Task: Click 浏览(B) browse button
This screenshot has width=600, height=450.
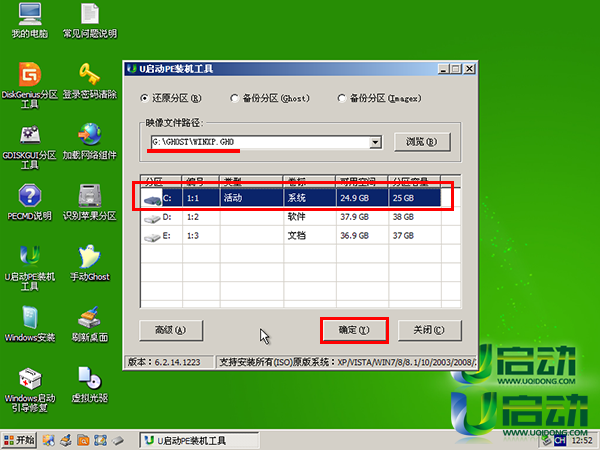Action: (422, 142)
